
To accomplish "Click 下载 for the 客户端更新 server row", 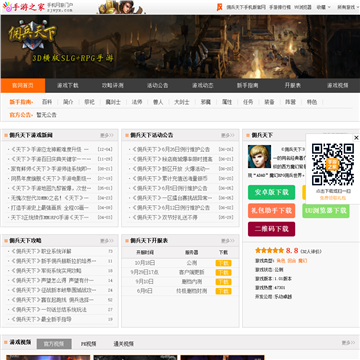I will pyautogui.click(x=223, y=272).
